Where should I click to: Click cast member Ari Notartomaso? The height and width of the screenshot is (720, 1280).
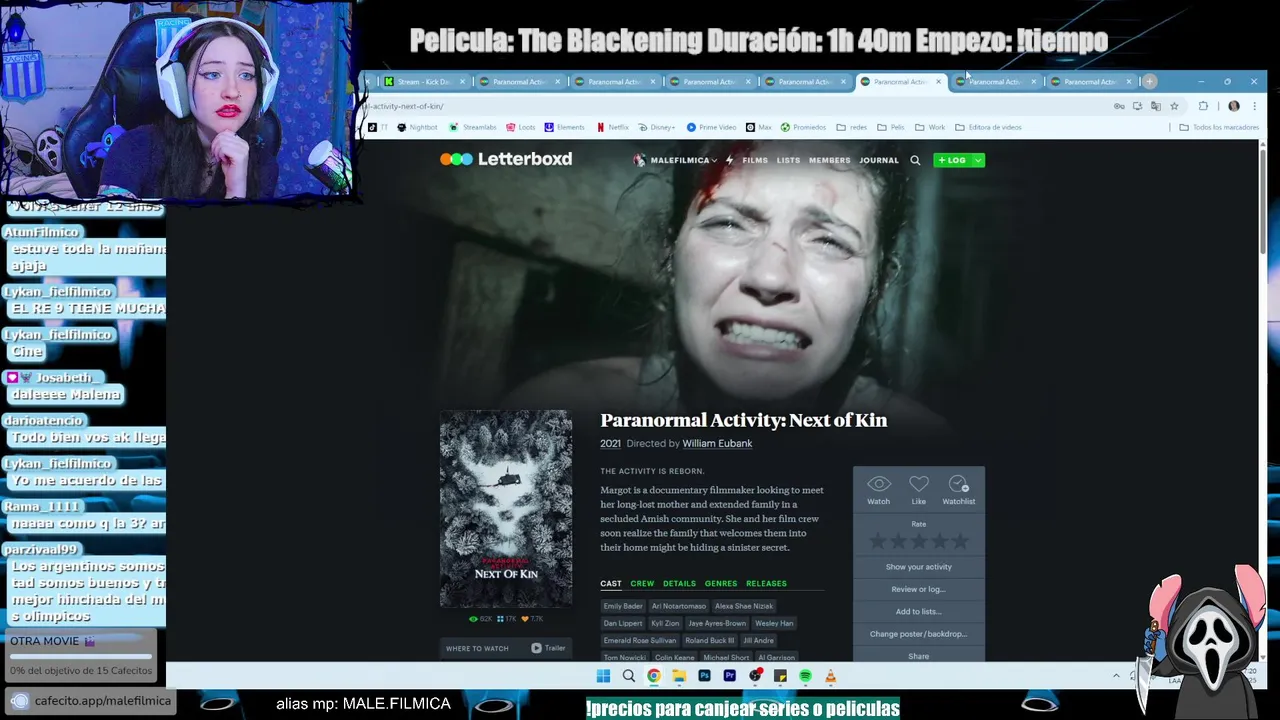point(679,606)
